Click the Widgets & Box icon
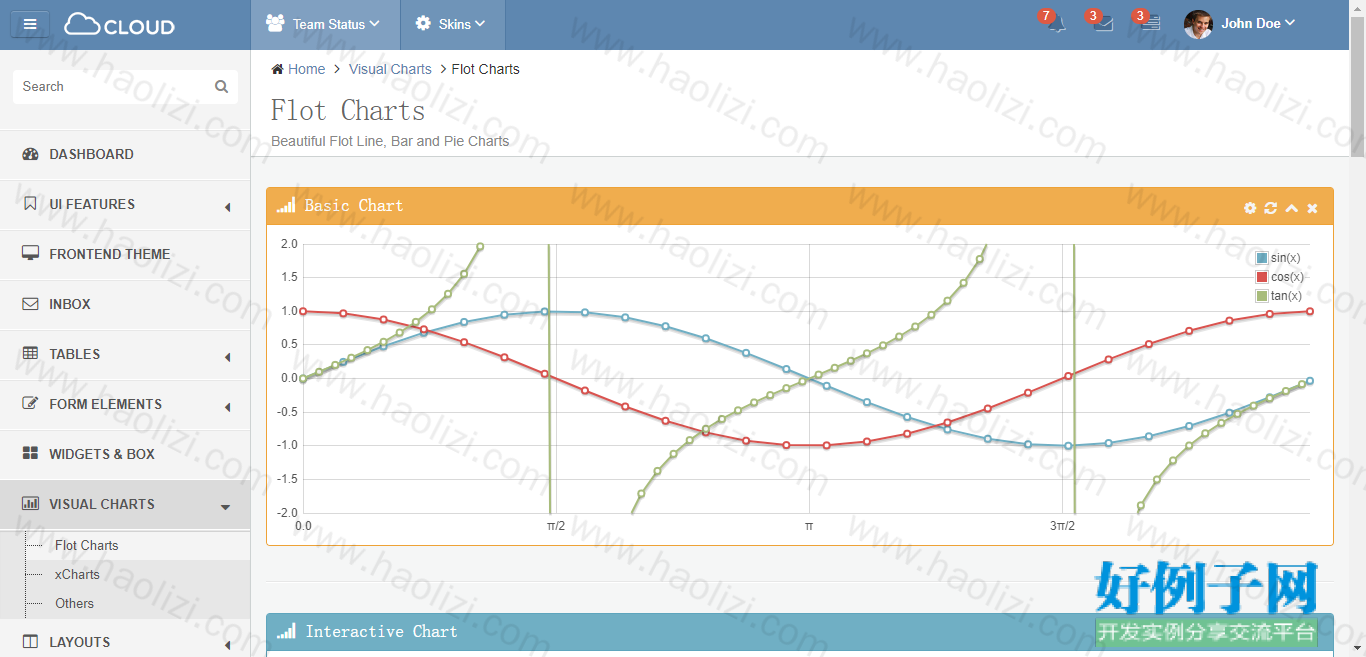Image resolution: width=1366 pixels, height=657 pixels. point(30,454)
